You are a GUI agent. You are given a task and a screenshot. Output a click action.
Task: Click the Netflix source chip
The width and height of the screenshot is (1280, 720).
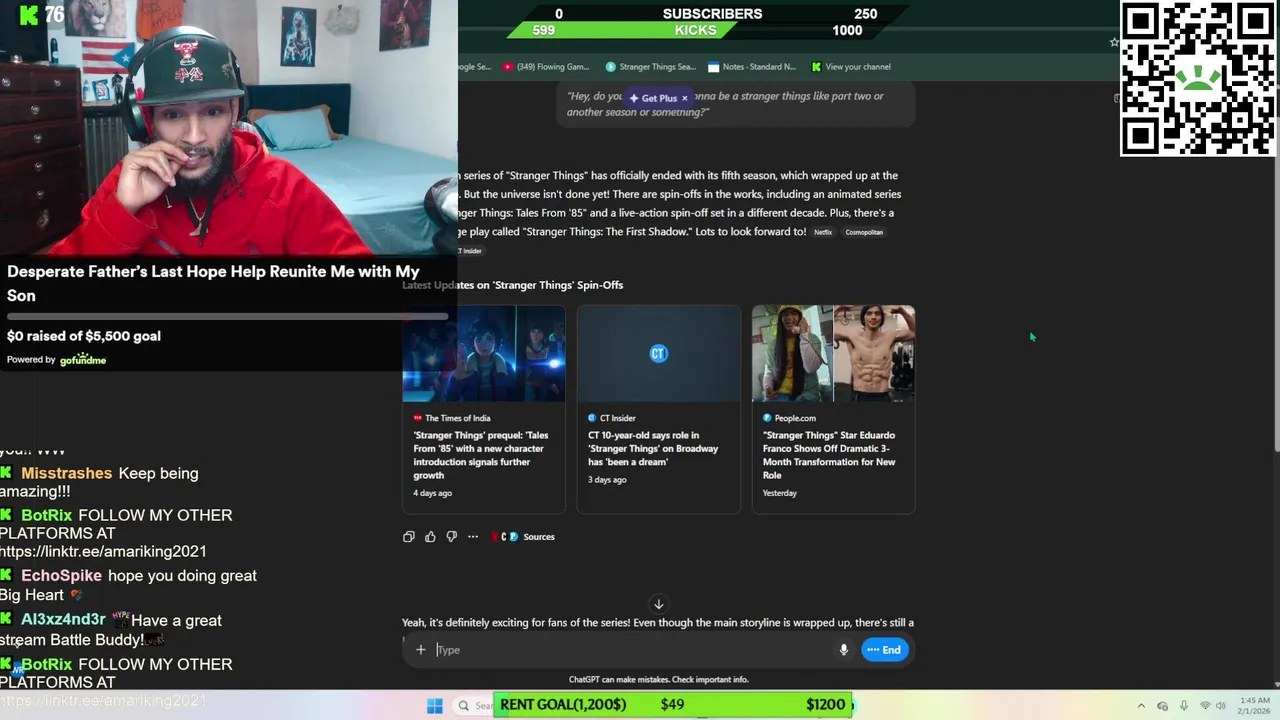pos(823,232)
